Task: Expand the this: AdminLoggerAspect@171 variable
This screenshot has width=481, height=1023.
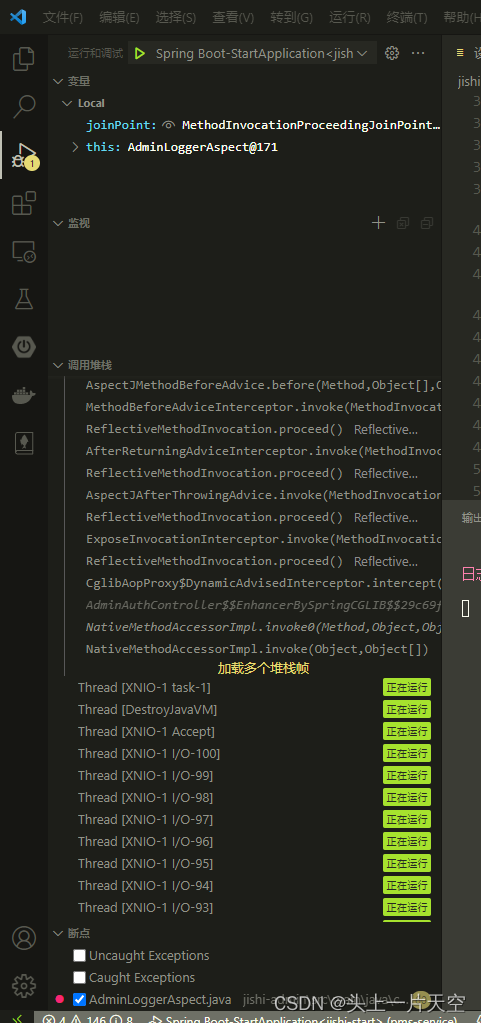Action: pyautogui.click(x=76, y=147)
